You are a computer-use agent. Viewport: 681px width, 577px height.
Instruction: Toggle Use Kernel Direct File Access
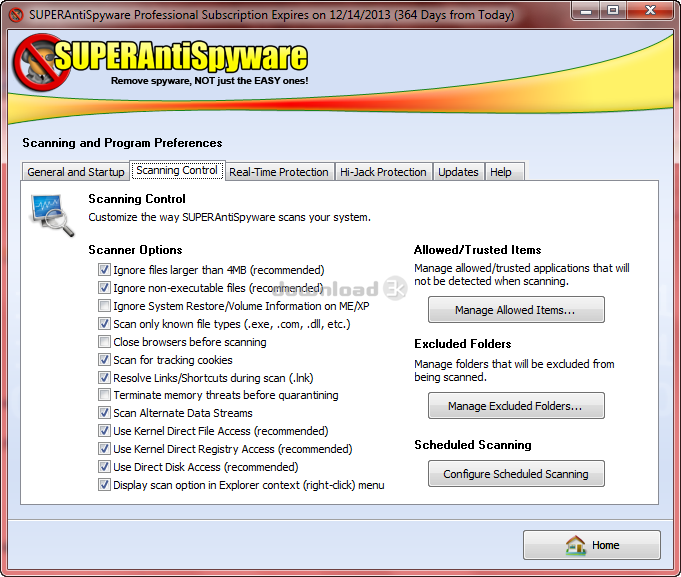pos(104,431)
